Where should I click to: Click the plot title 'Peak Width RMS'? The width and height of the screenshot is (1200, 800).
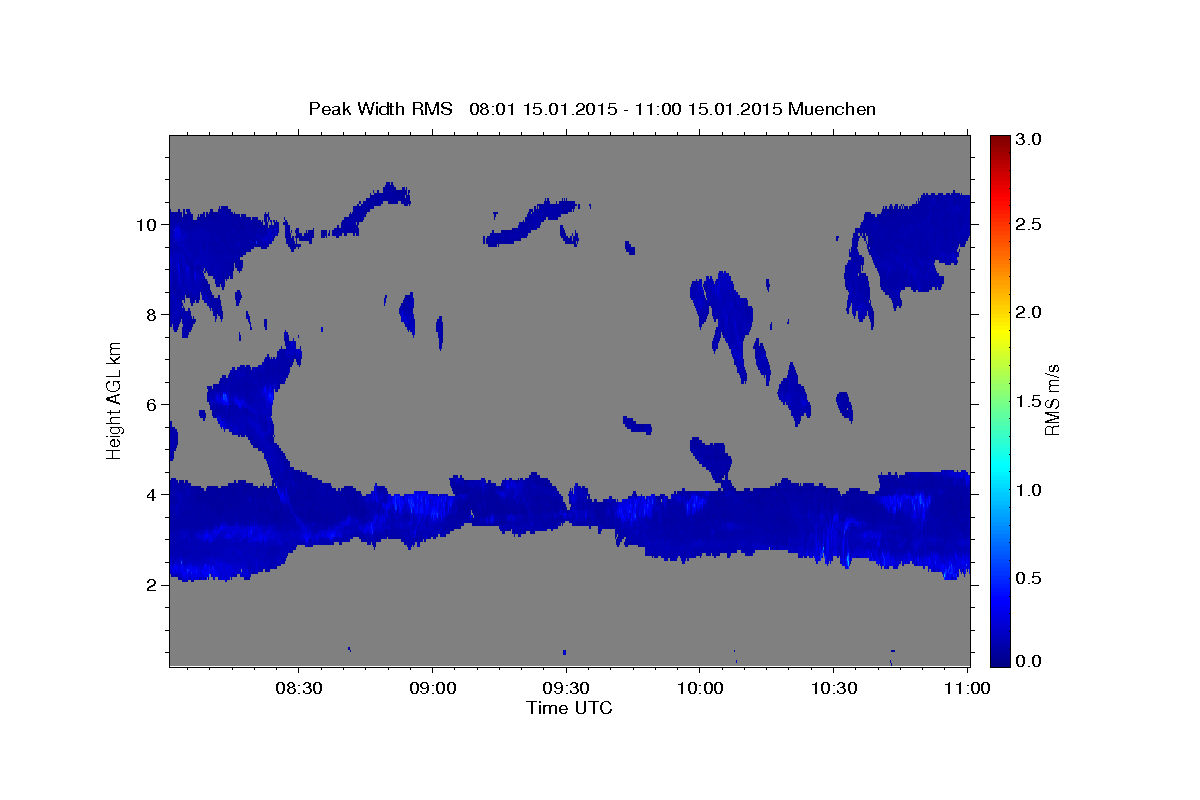pyautogui.click(x=380, y=108)
